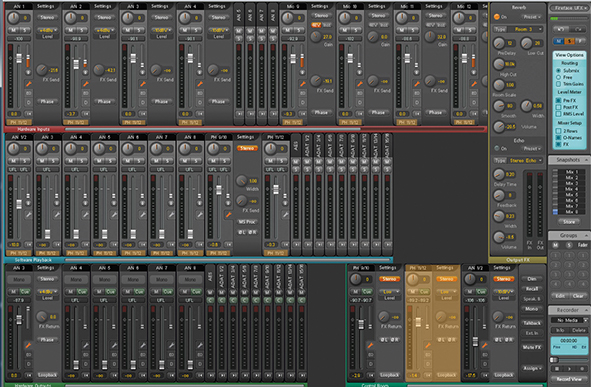Viewport: 591px width, 387px height.
Task: Click the Mute FX button
Action: pyautogui.click(x=532, y=347)
